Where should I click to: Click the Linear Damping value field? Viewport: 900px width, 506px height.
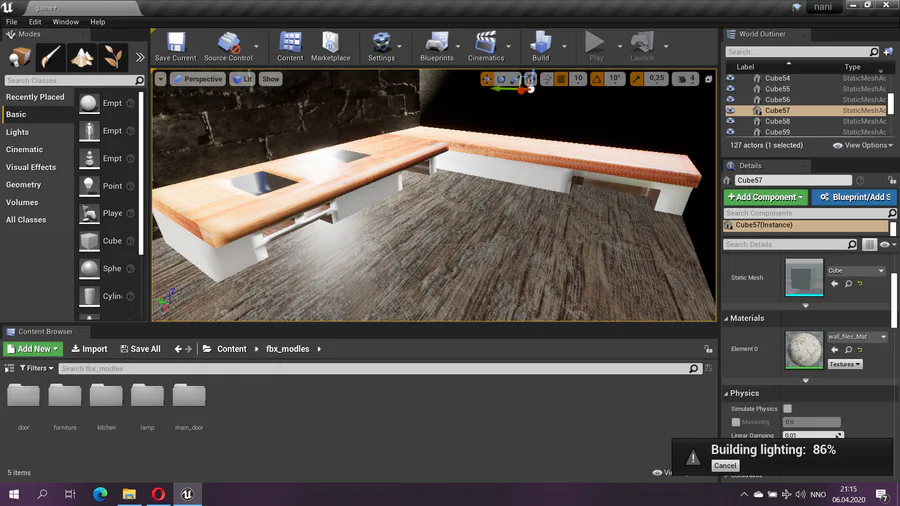[813, 435]
